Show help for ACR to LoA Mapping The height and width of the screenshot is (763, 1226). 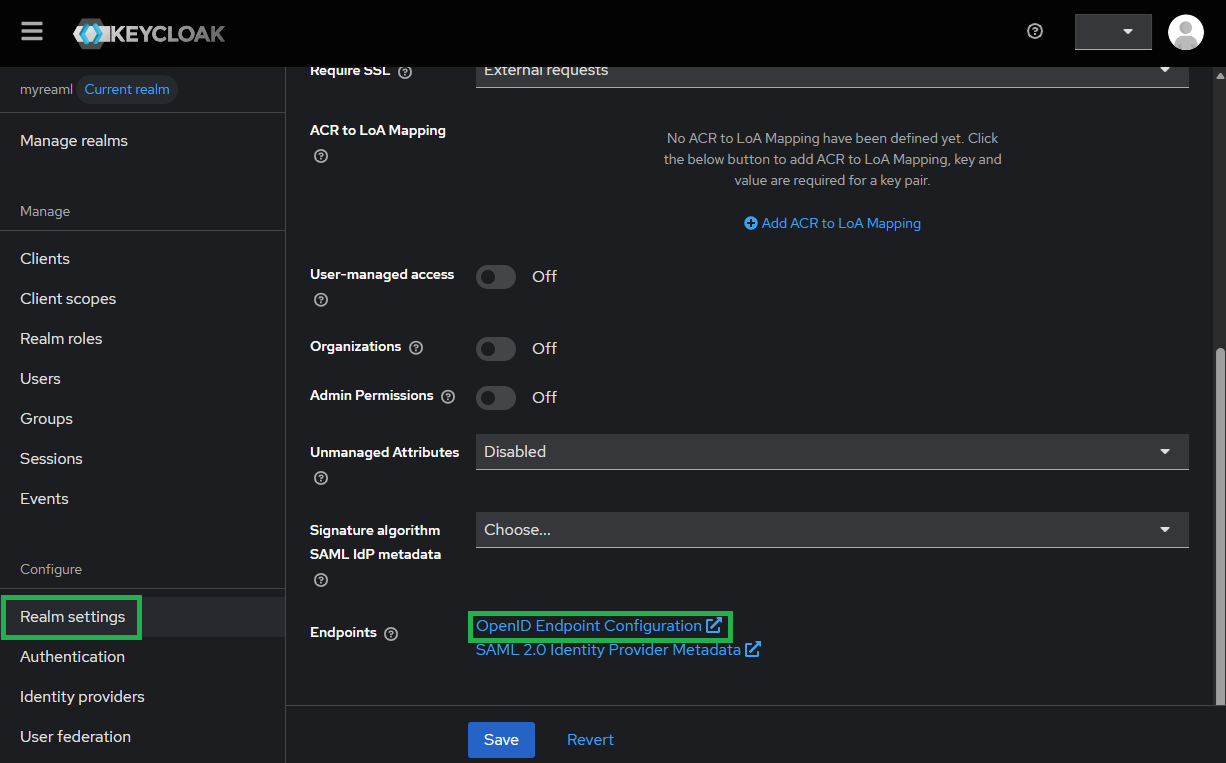tap(321, 156)
